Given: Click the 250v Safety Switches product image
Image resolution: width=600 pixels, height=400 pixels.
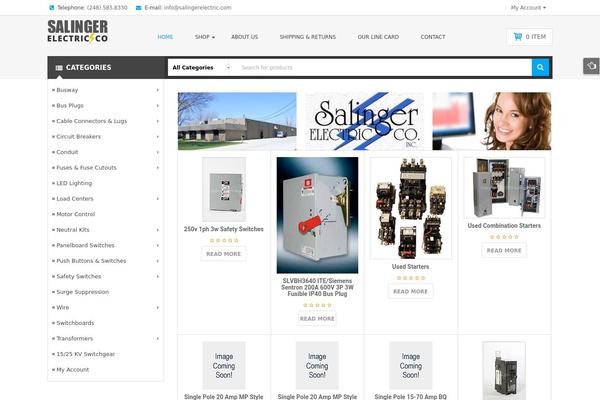Looking at the screenshot, I should (224, 189).
